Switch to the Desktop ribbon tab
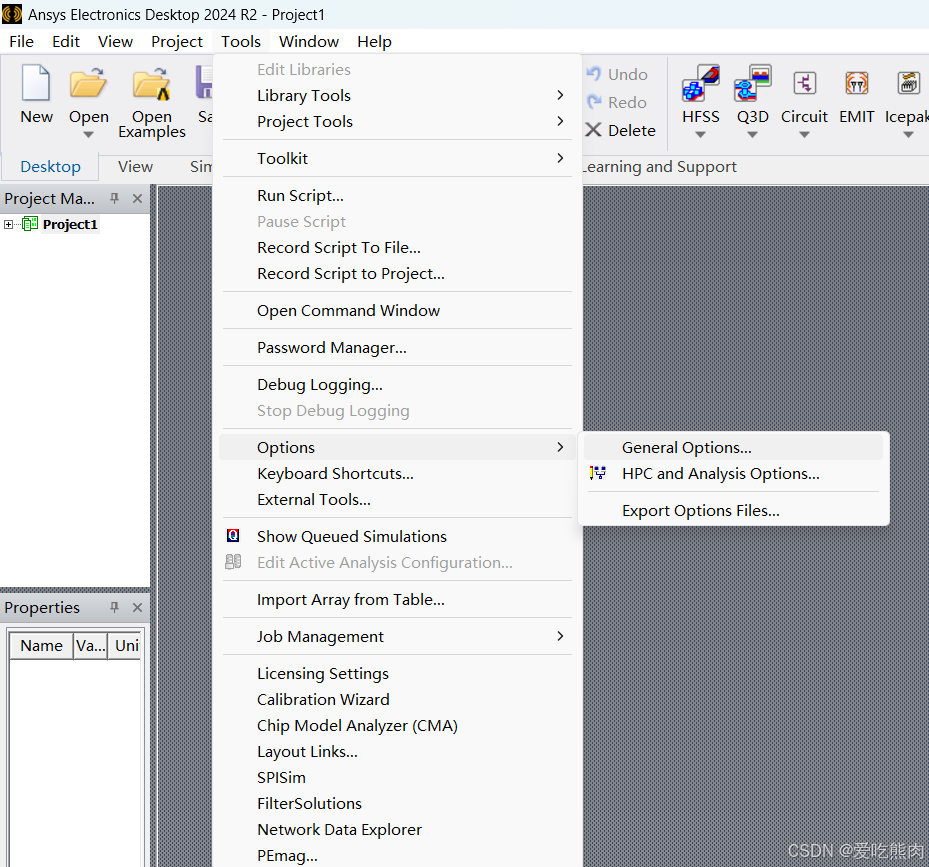The image size is (929, 867). click(50, 167)
